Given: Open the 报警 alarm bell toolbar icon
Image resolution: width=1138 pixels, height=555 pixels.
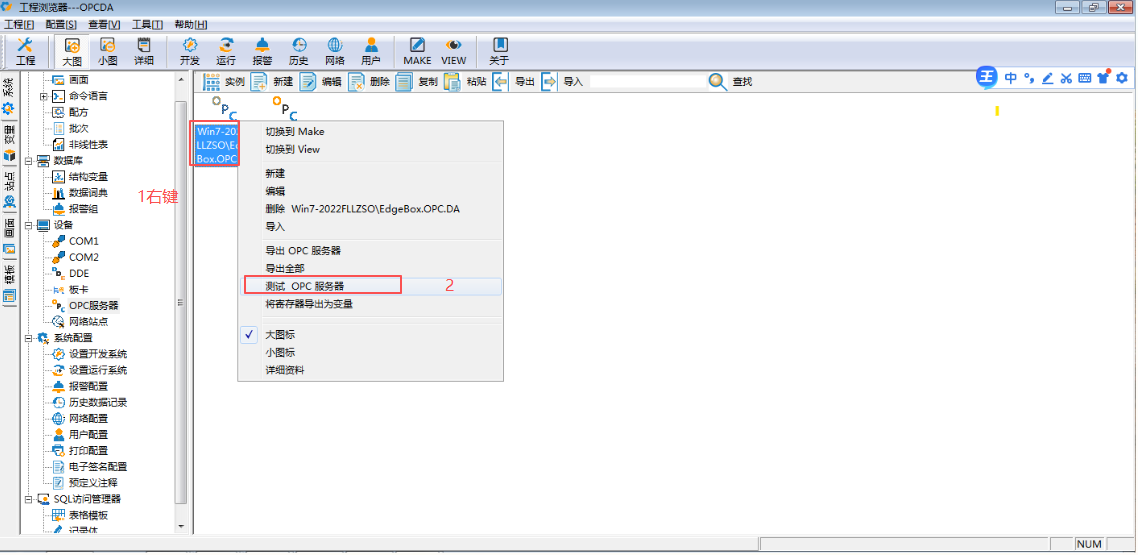Looking at the screenshot, I should pos(262,46).
